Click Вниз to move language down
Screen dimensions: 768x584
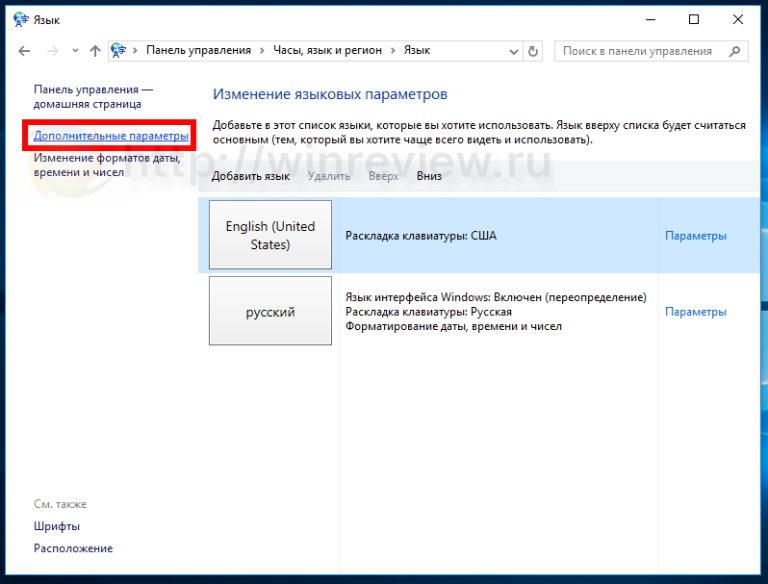(x=428, y=176)
